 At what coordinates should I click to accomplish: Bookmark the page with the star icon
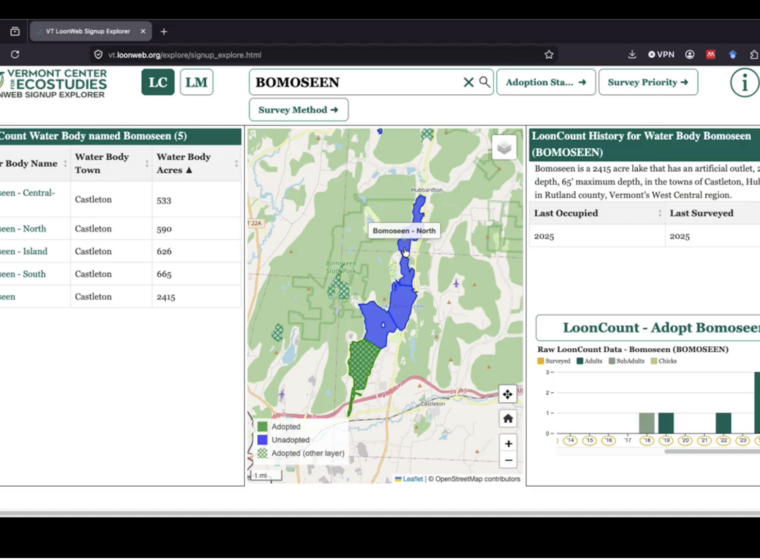tap(549, 55)
